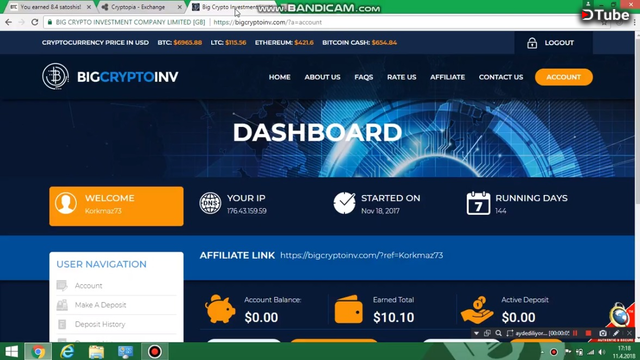Stop recording in the Bandicam toolbar

pos(588,333)
